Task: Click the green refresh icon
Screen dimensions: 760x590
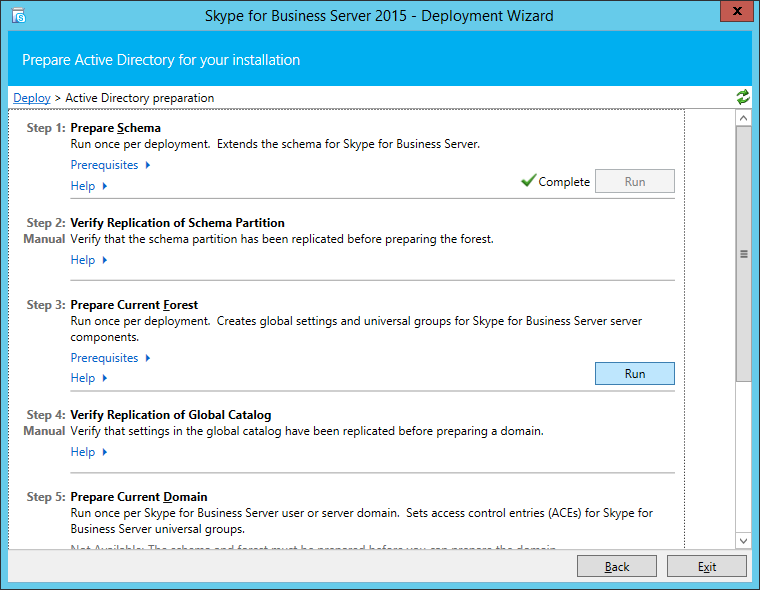Action: coord(743,97)
